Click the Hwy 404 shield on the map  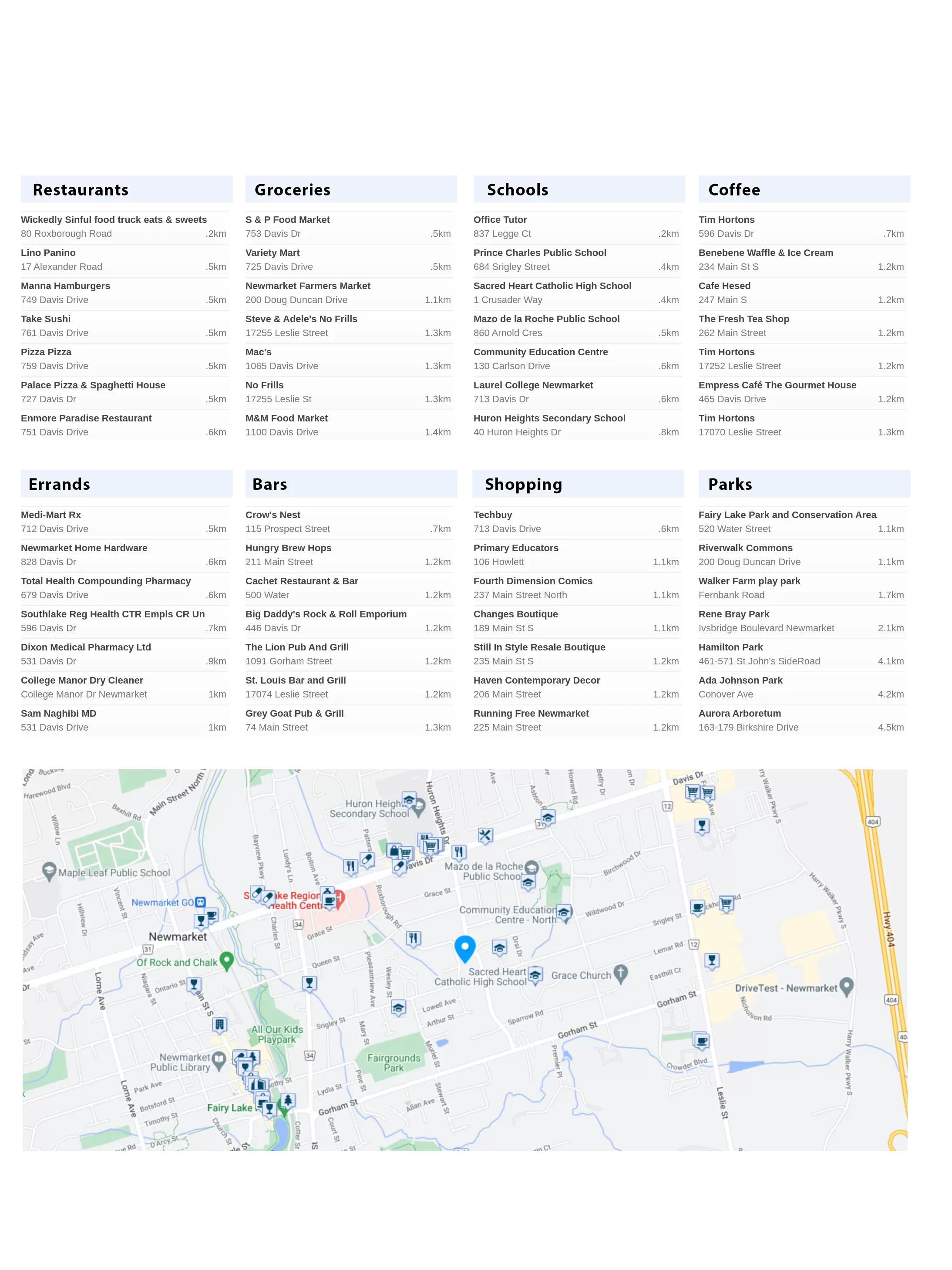(x=872, y=822)
